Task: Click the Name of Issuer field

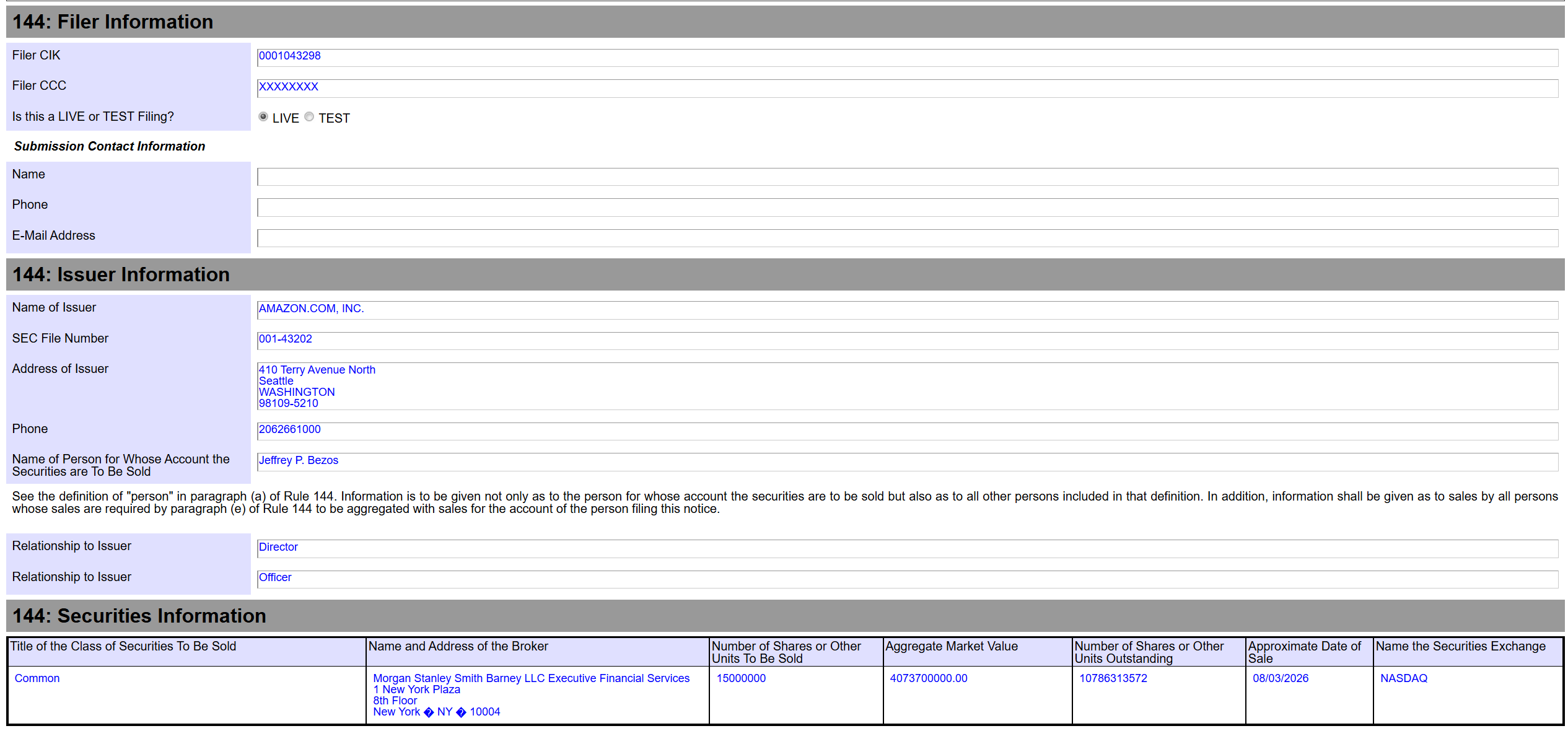Action: [908, 310]
